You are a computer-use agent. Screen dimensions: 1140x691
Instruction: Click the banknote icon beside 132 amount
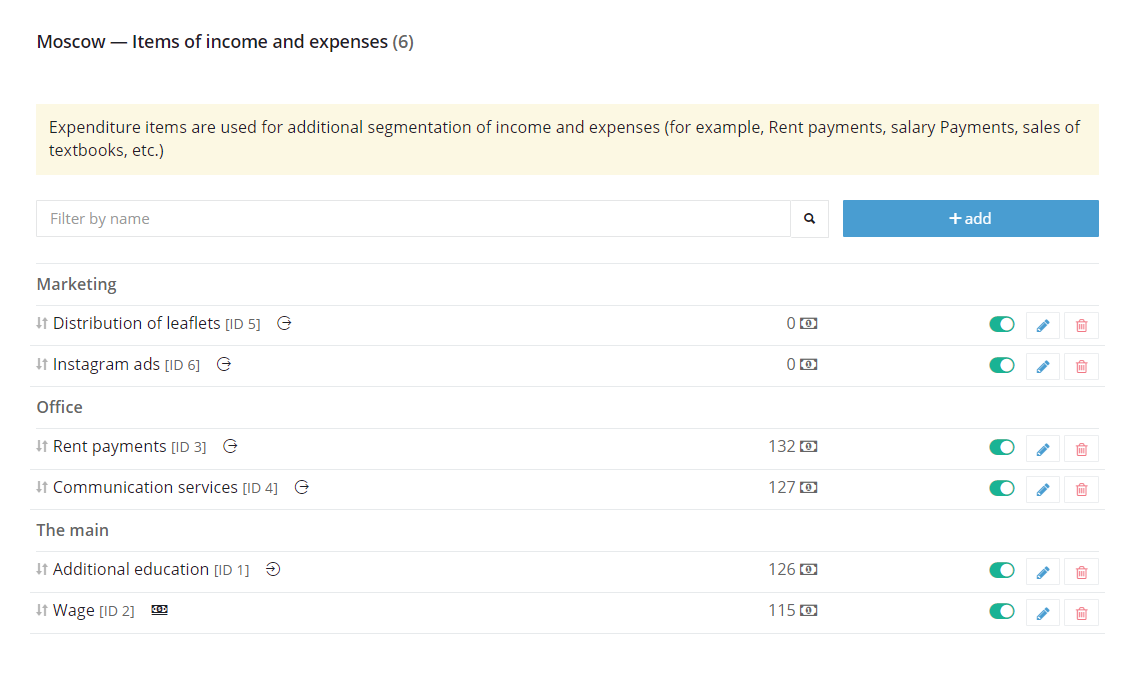click(x=808, y=447)
